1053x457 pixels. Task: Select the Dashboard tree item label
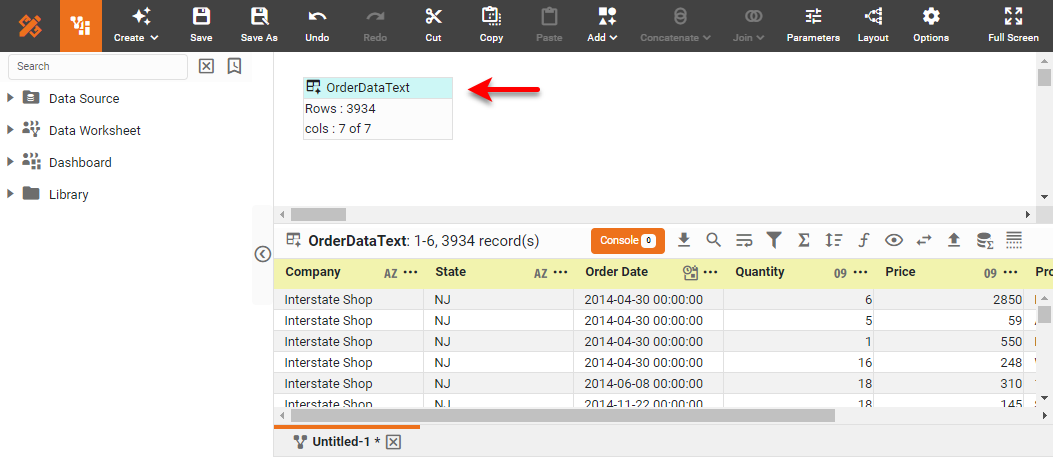80,162
